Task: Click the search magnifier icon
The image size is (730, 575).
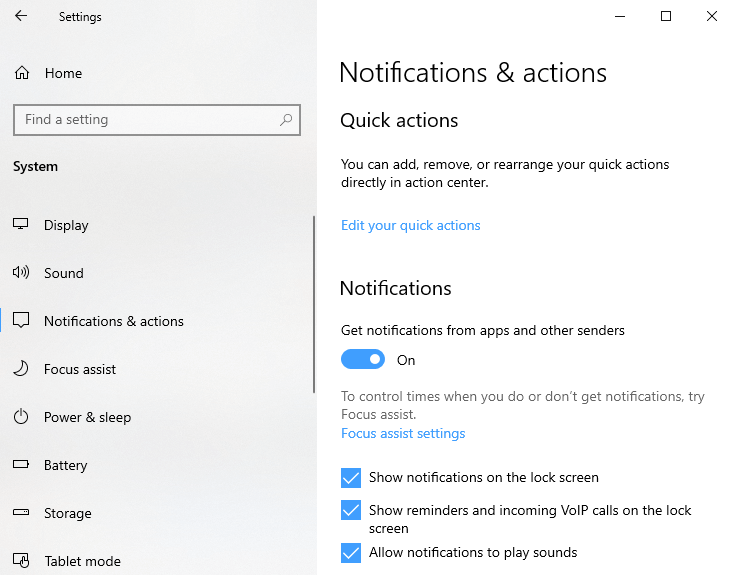Action: click(x=286, y=120)
